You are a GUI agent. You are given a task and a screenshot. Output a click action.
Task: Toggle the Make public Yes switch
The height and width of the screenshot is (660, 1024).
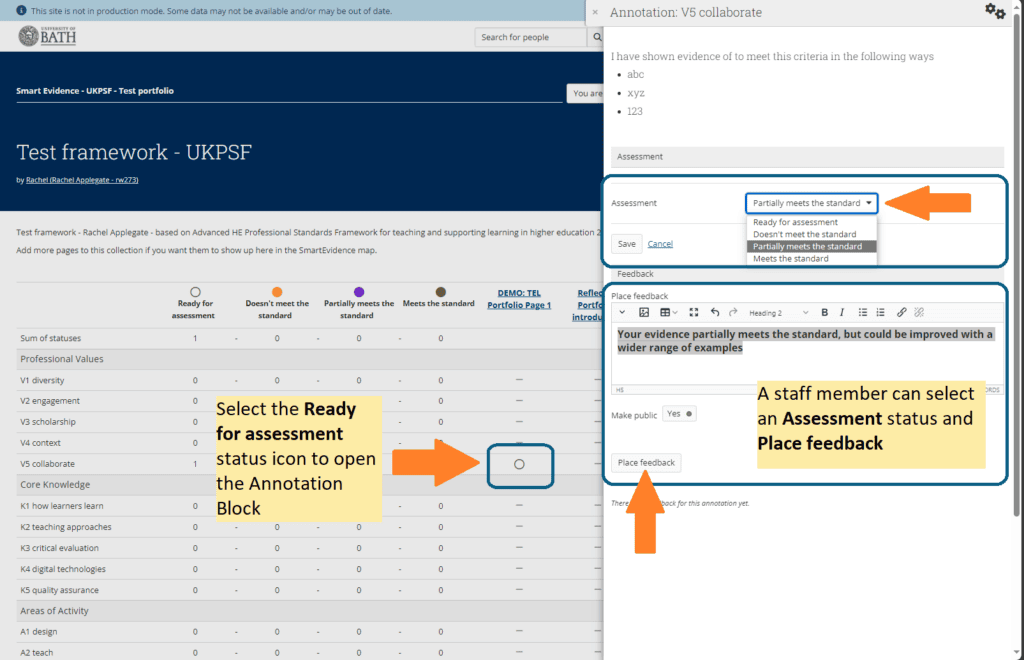679,414
